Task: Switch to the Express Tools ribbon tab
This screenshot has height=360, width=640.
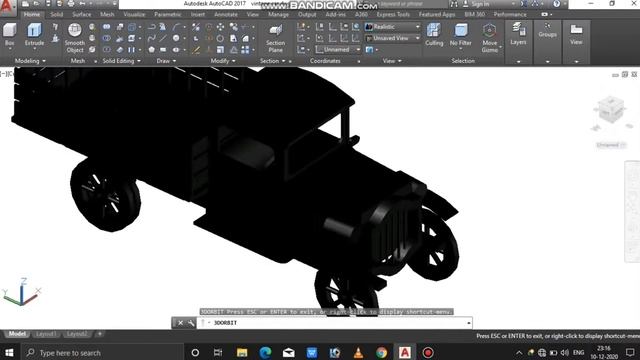Action: [x=393, y=14]
